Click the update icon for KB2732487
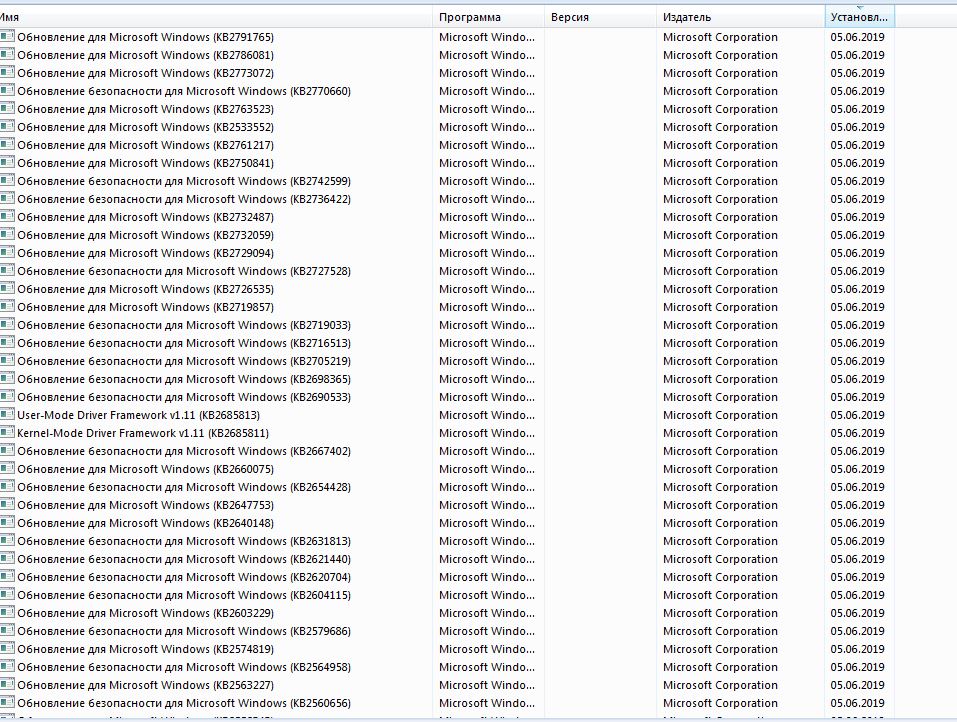Image resolution: width=957 pixels, height=722 pixels. pos(7,217)
